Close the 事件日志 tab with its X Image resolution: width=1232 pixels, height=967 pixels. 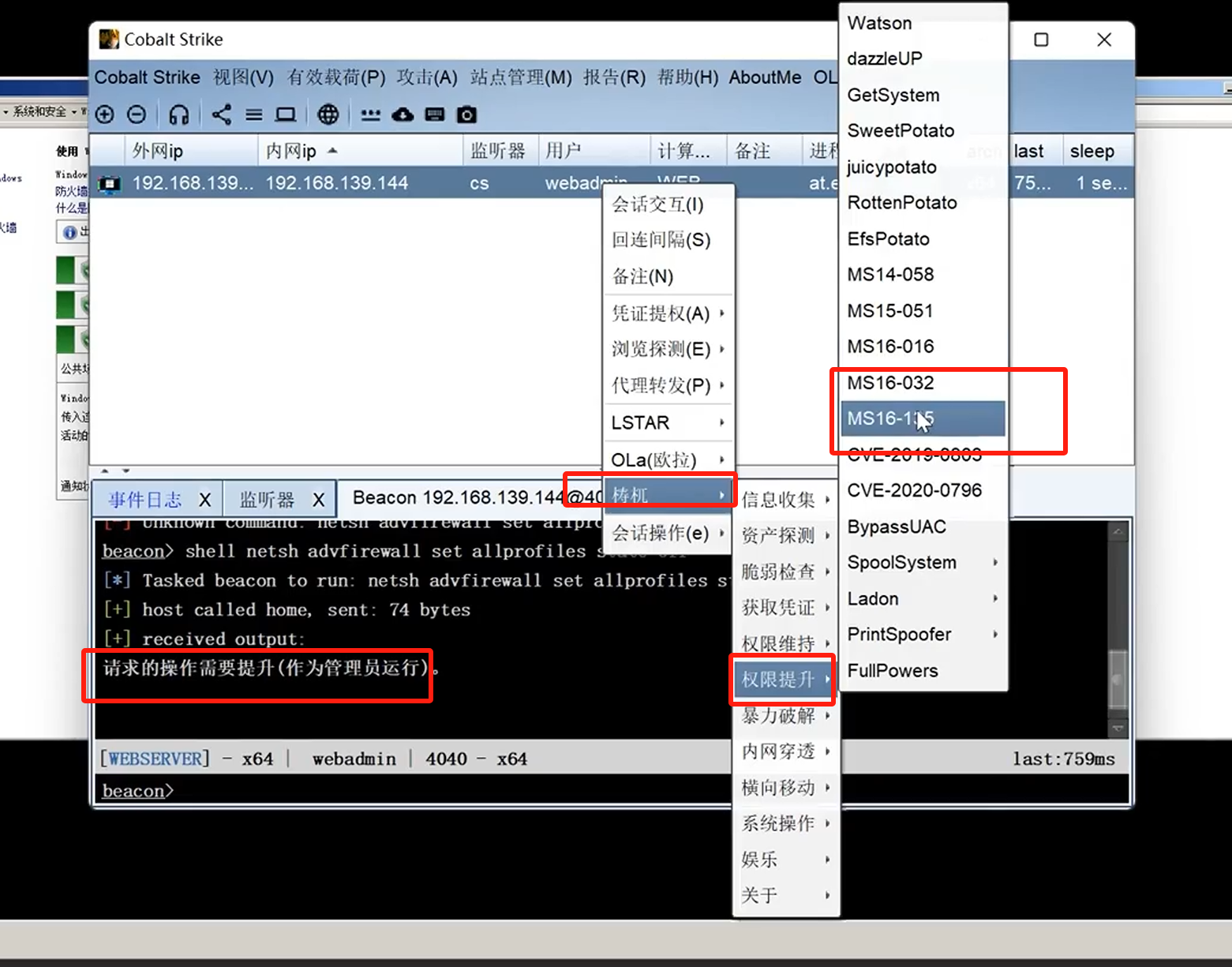point(205,500)
